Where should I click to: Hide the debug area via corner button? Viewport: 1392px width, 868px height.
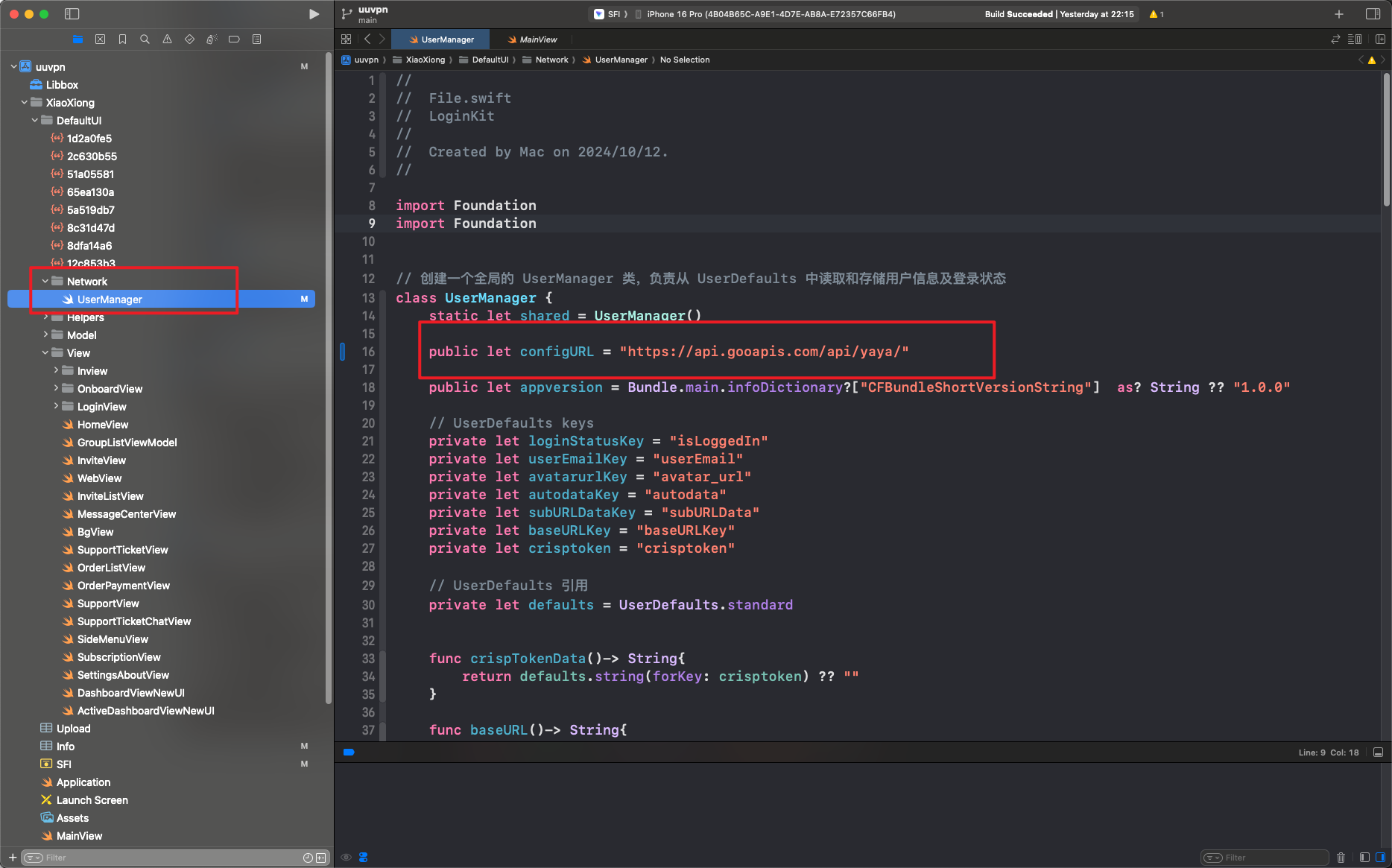click(x=1378, y=752)
